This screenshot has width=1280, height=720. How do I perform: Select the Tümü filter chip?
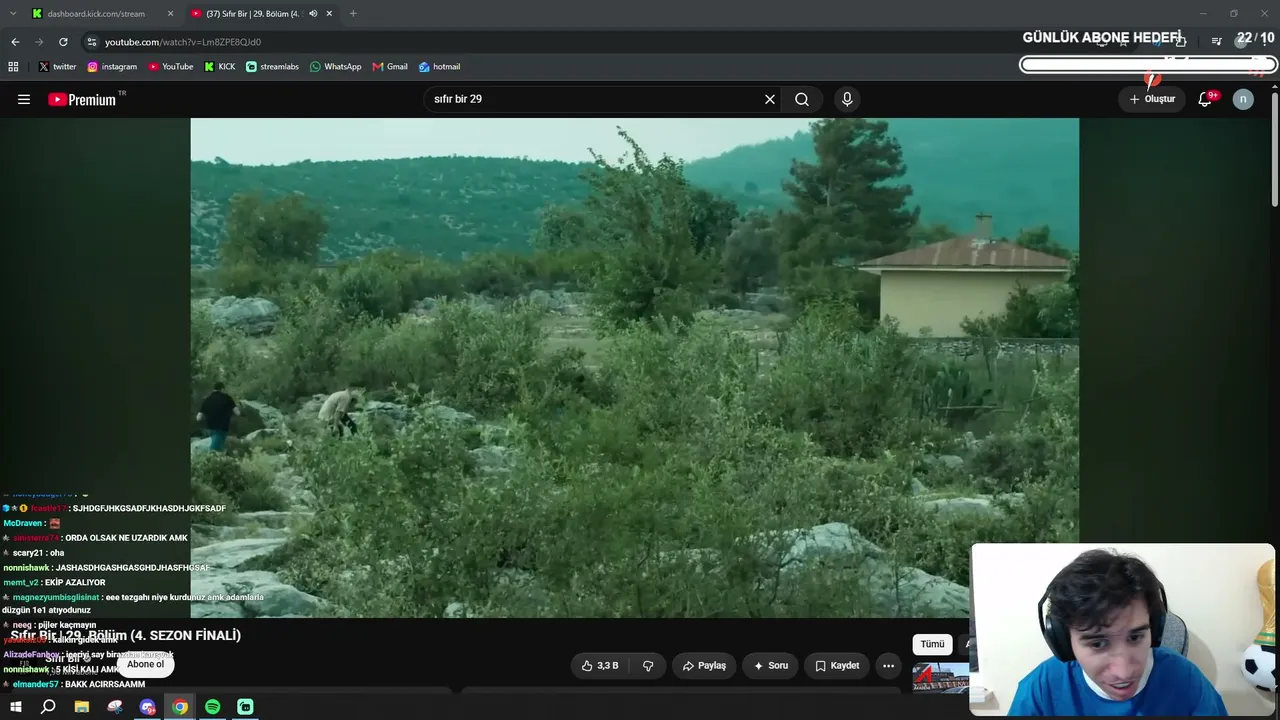coord(932,644)
